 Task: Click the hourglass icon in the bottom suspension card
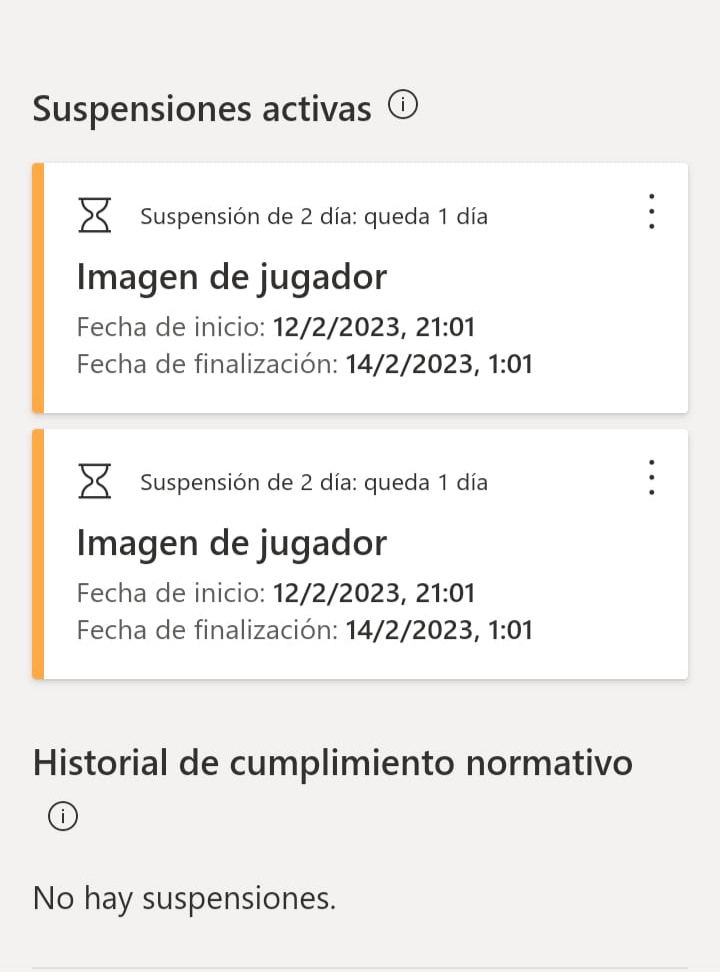pos(95,482)
